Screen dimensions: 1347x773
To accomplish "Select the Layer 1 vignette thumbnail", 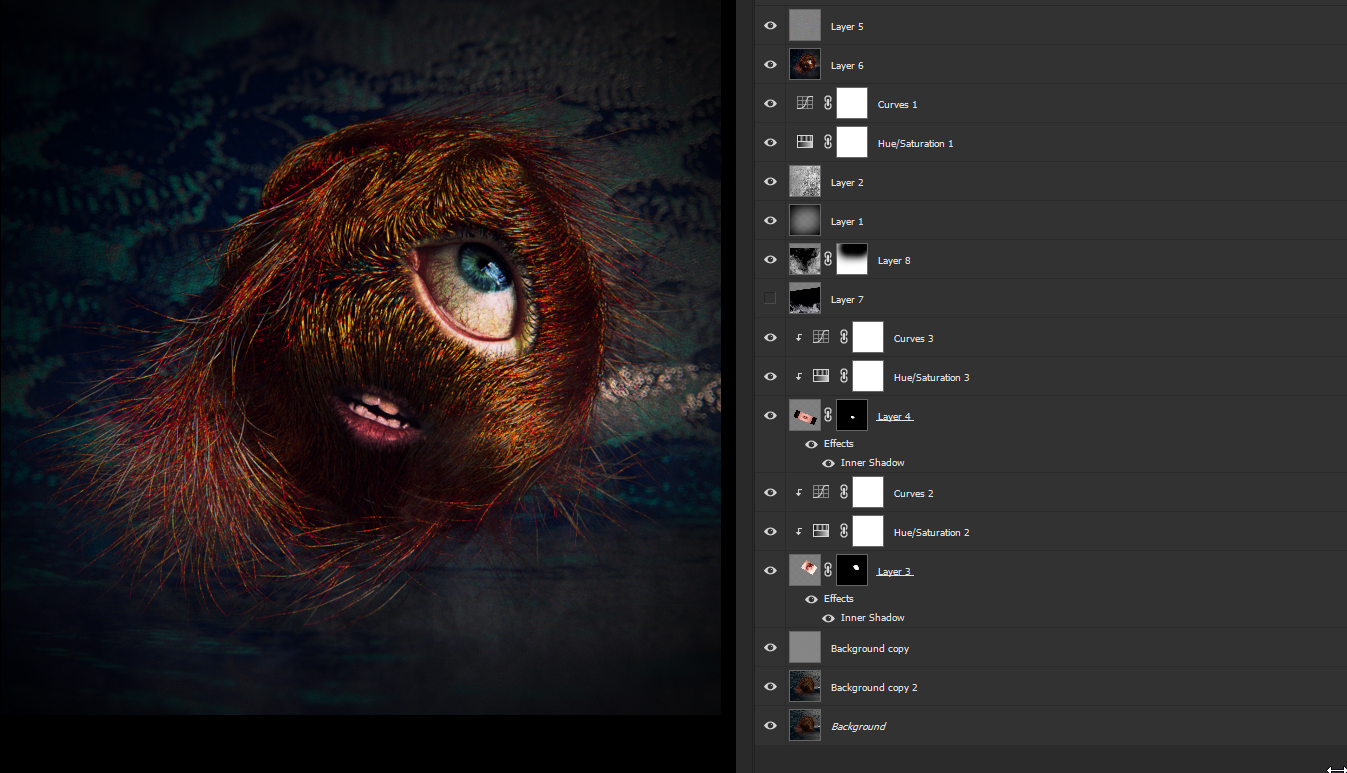I will click(805, 220).
